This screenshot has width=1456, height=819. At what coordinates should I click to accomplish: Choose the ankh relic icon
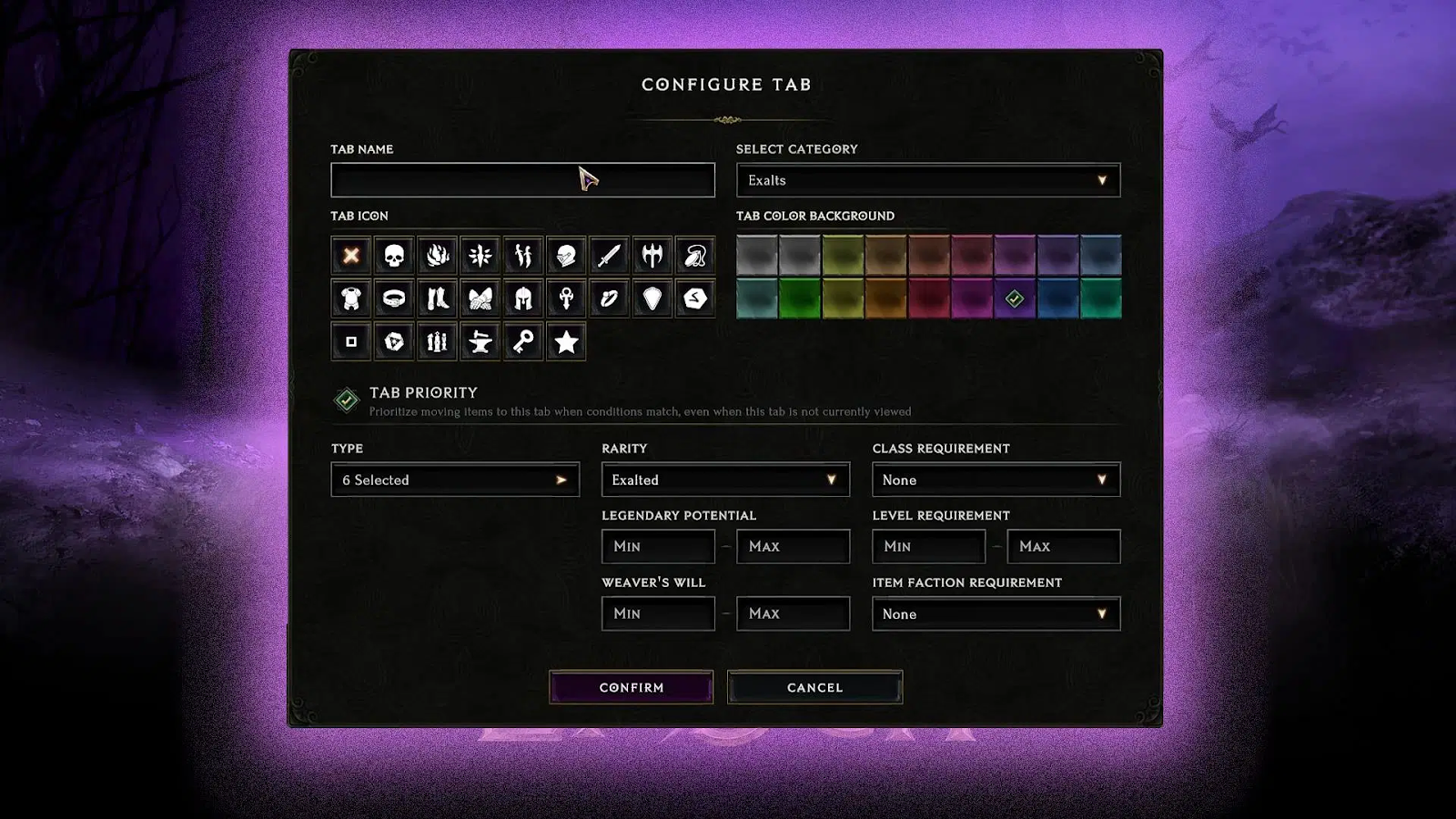click(x=566, y=298)
